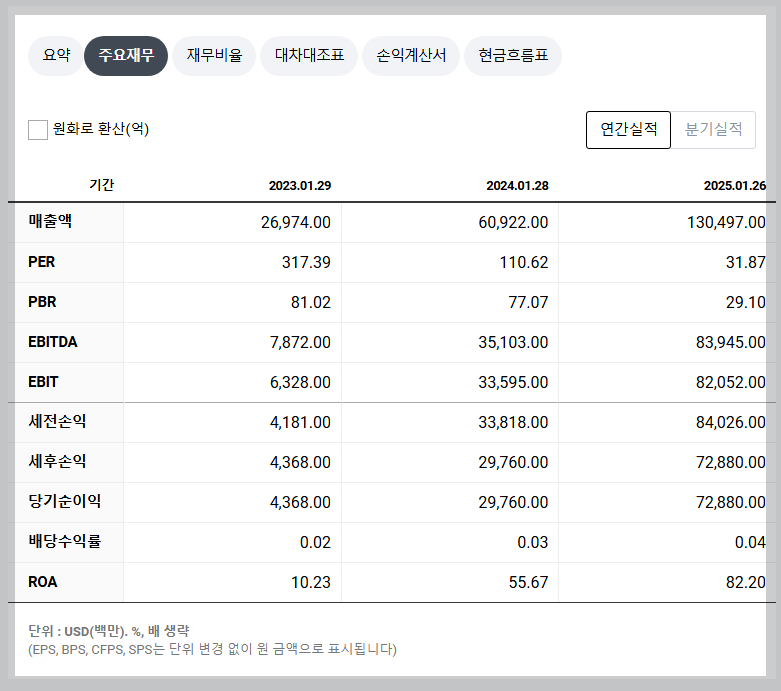Select the 당기순이익 row label
This screenshot has height=691, width=781.
click(x=65, y=501)
